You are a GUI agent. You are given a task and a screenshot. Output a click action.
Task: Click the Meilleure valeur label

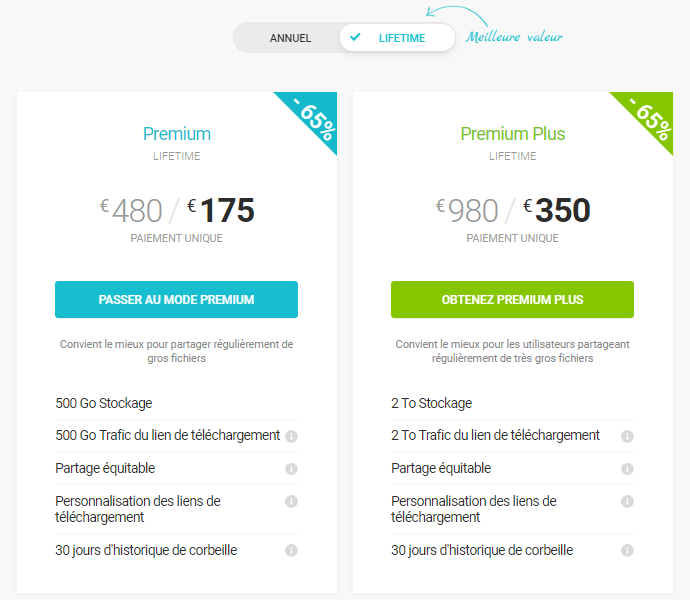point(514,37)
